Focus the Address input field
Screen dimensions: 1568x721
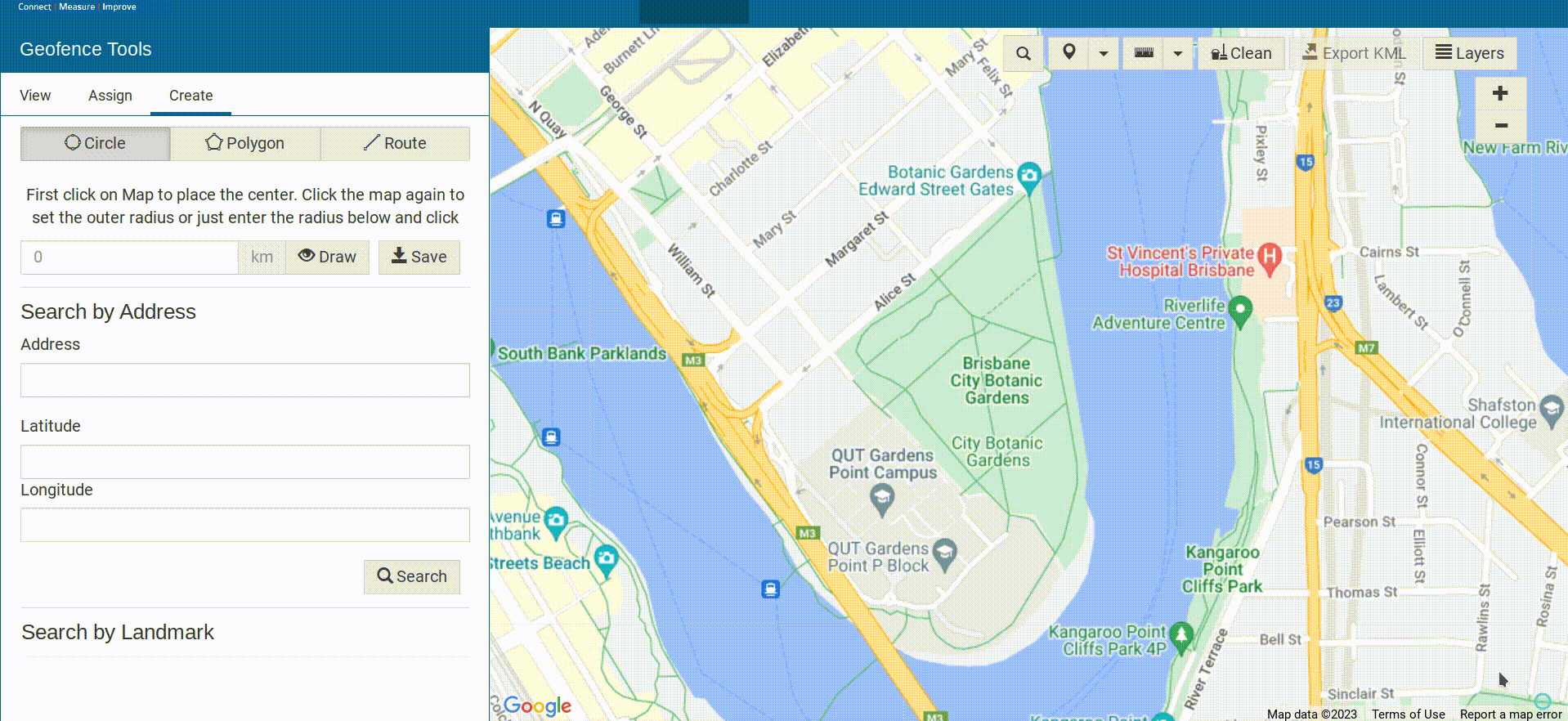(245, 380)
